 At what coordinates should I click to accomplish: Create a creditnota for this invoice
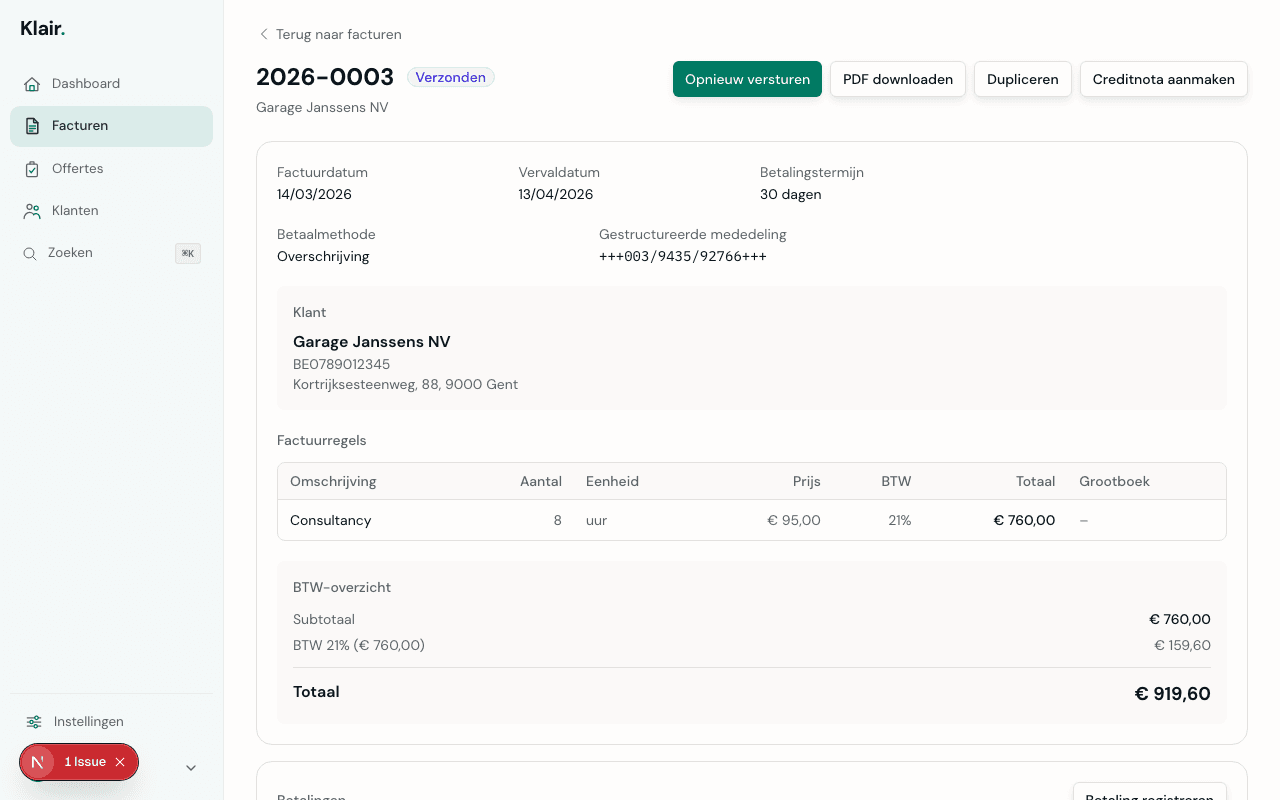1163,79
